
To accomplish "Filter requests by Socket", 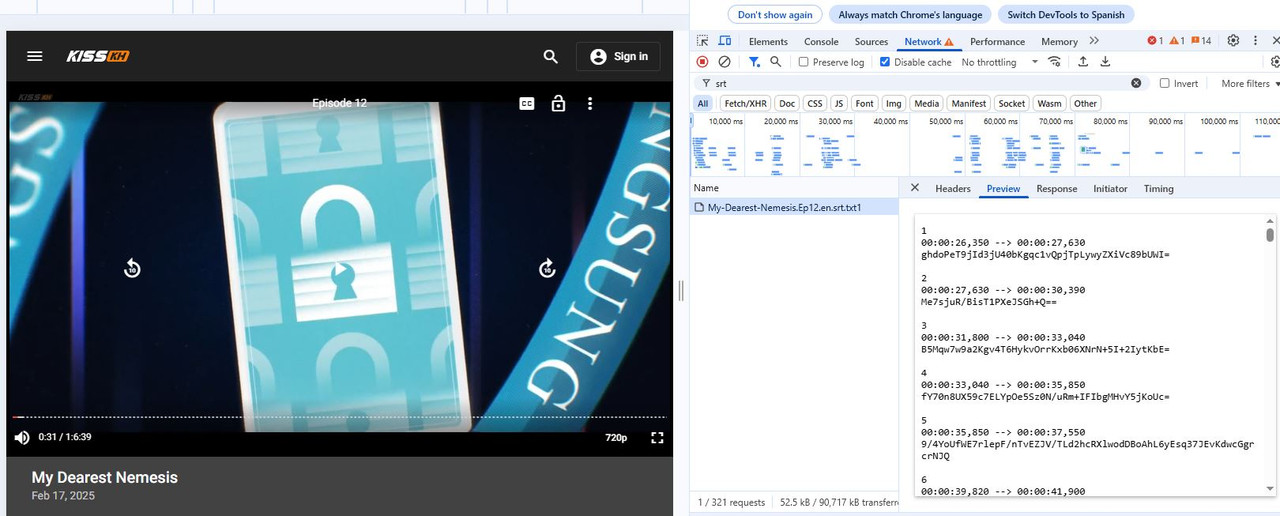I will point(1012,104).
